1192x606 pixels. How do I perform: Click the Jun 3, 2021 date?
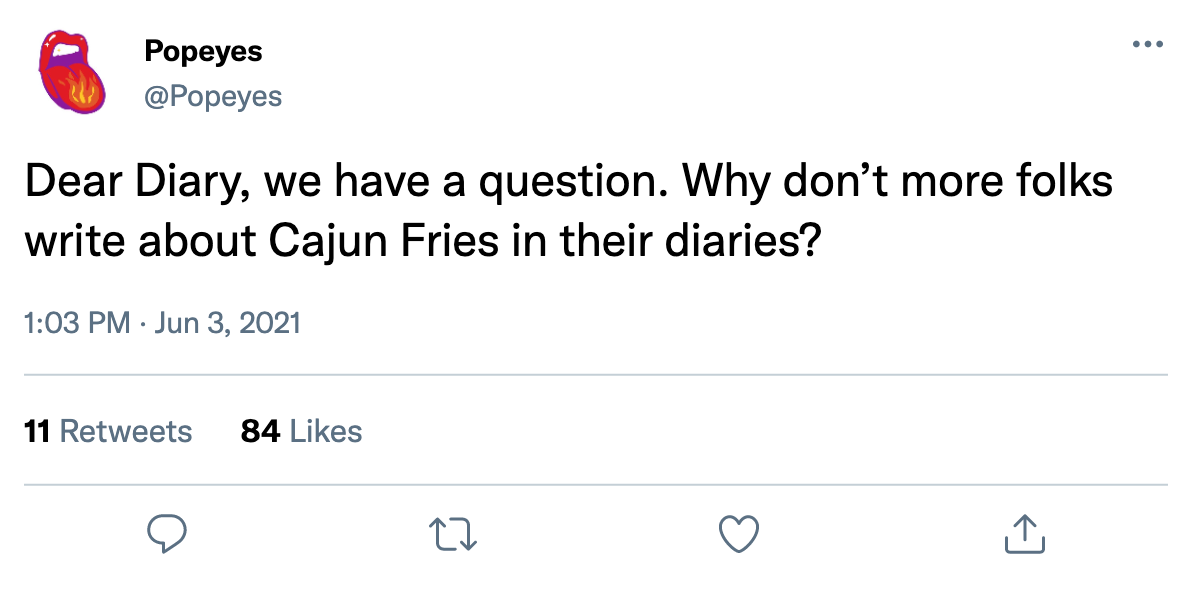[x=226, y=324]
